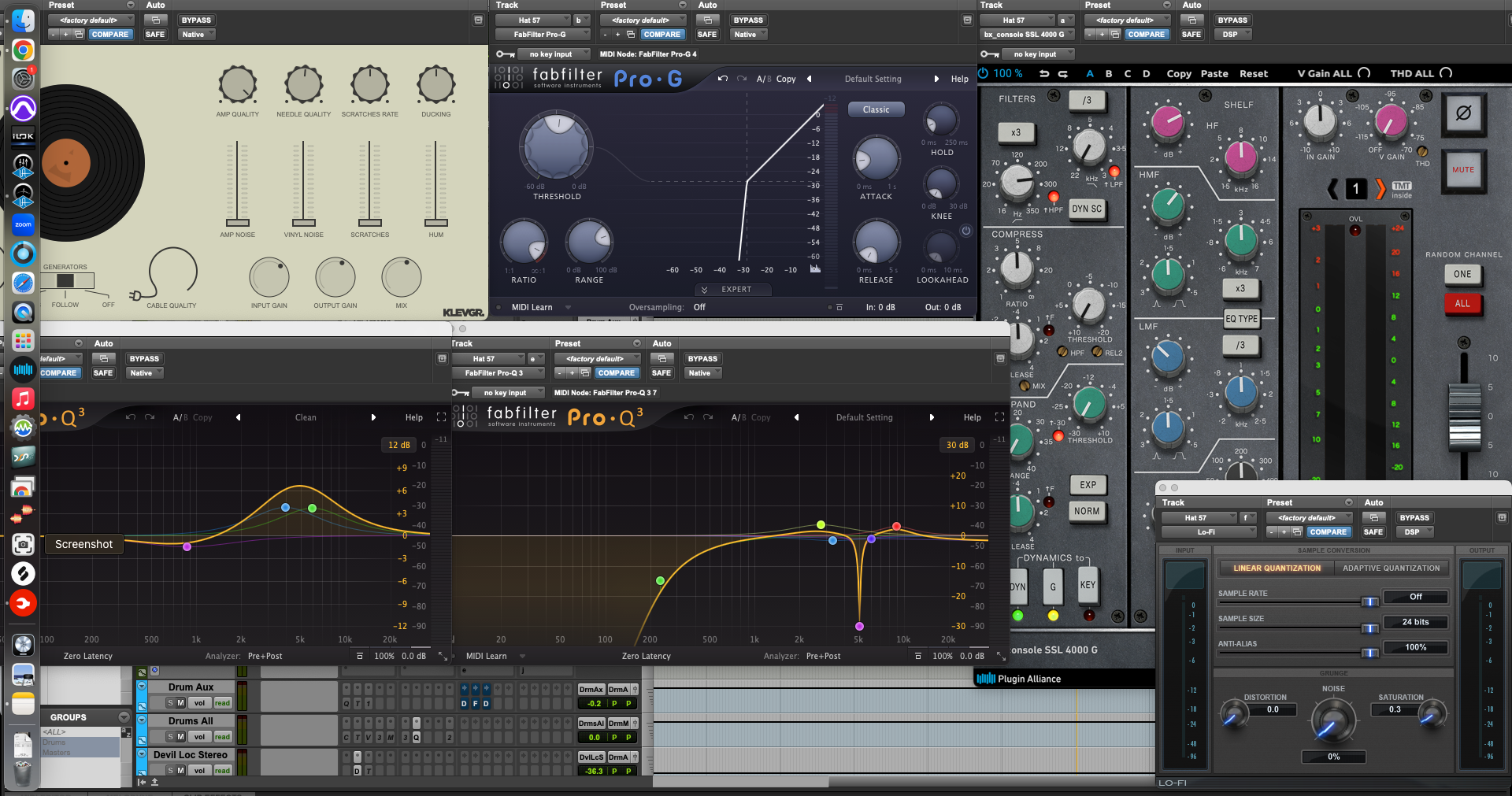Click redo arrow in bx_console toolbar
The width and height of the screenshot is (1512, 796).
pos(1062,73)
